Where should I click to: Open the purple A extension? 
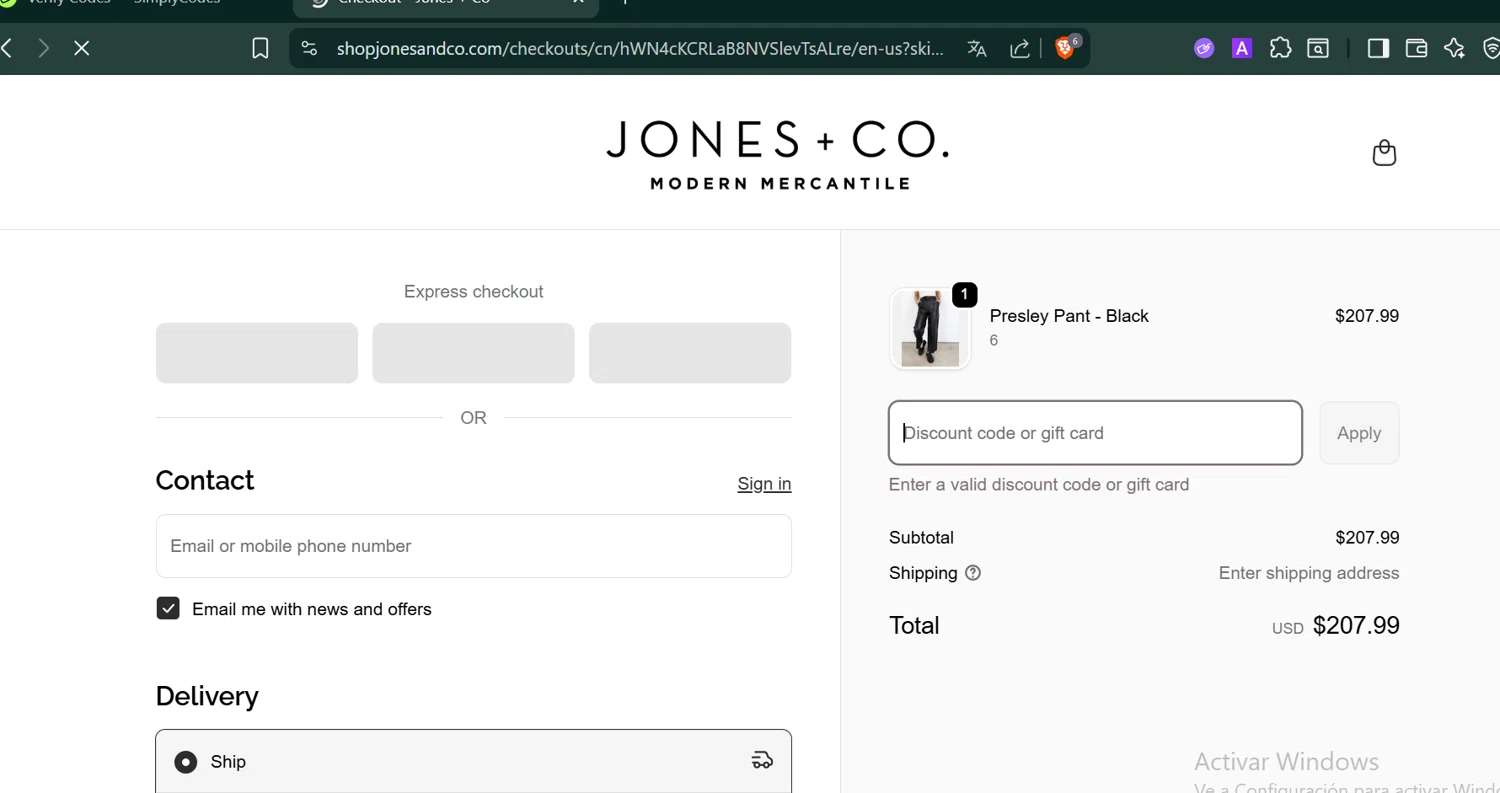1242,48
